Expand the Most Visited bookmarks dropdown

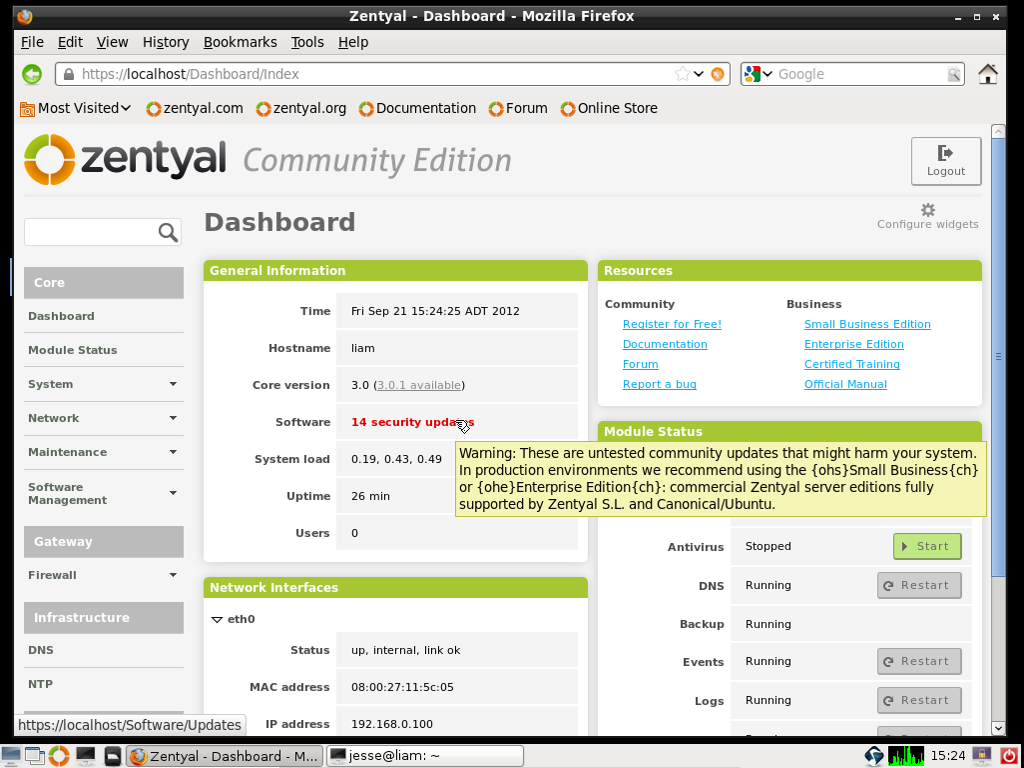pos(76,108)
